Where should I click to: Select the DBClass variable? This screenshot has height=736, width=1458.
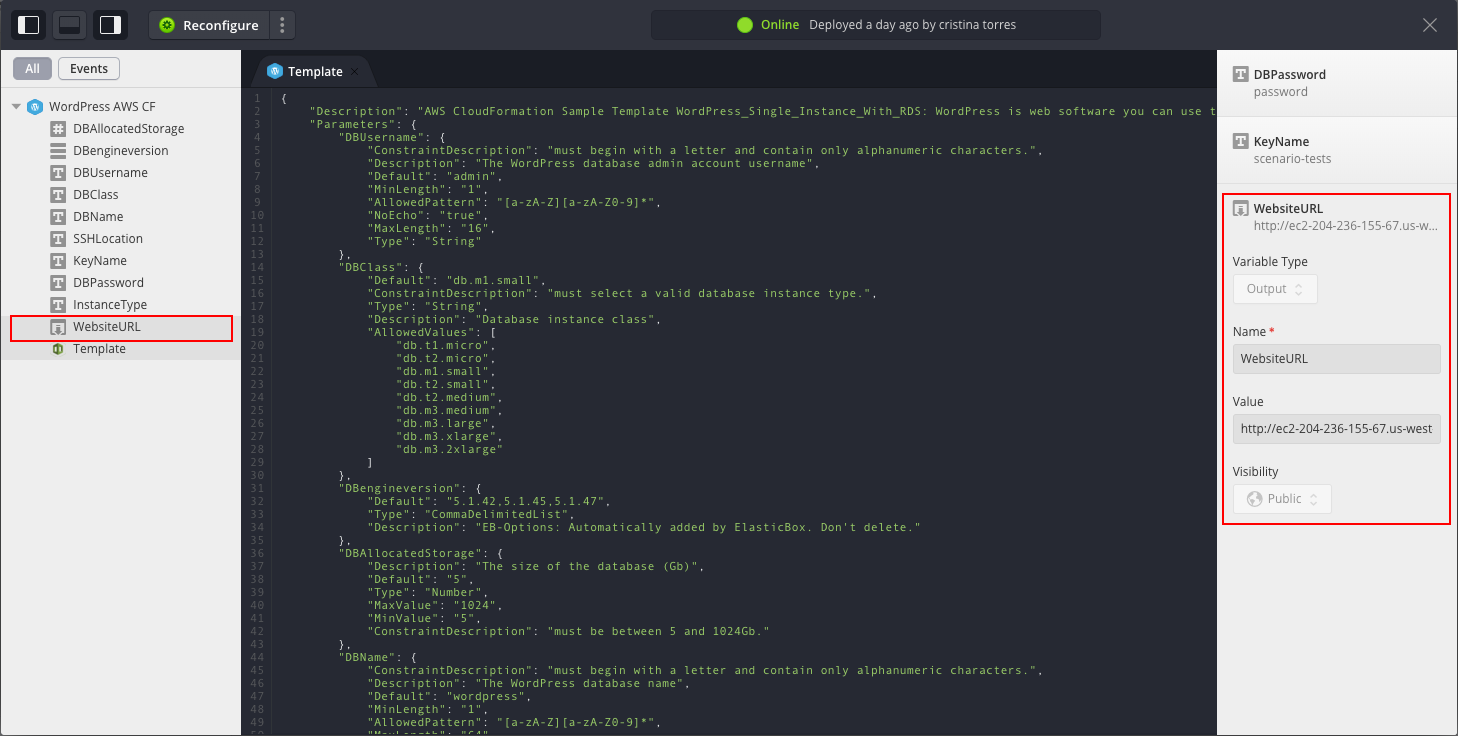(x=96, y=195)
